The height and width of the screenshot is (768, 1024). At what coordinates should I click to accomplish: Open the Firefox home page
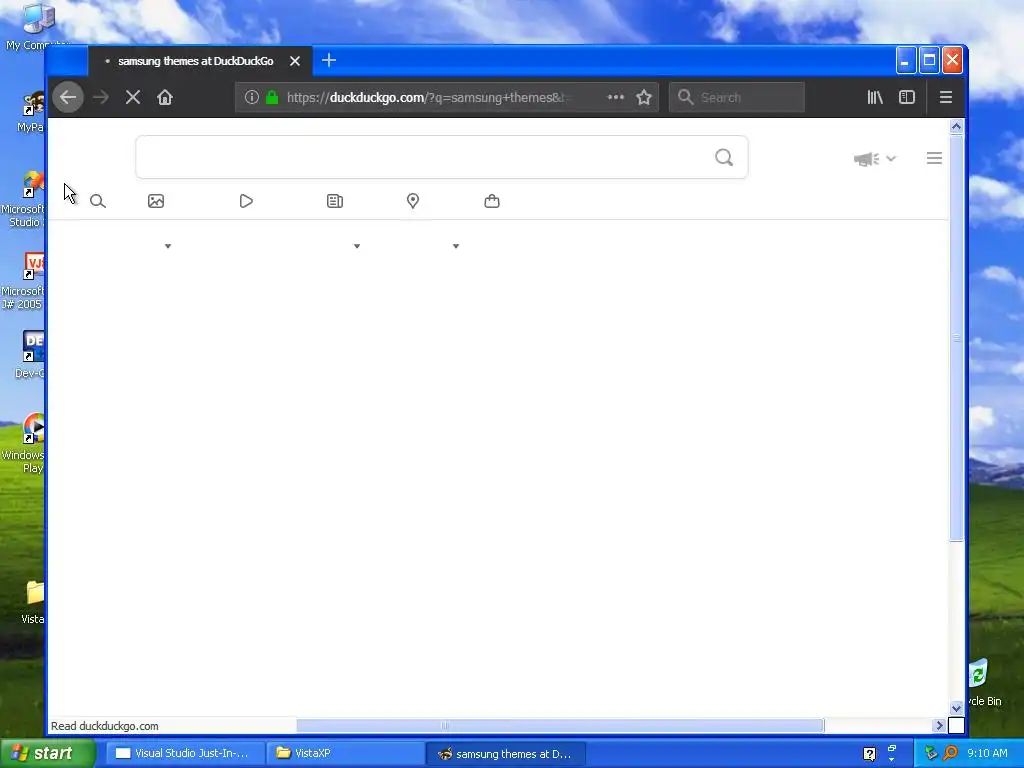pyautogui.click(x=165, y=97)
